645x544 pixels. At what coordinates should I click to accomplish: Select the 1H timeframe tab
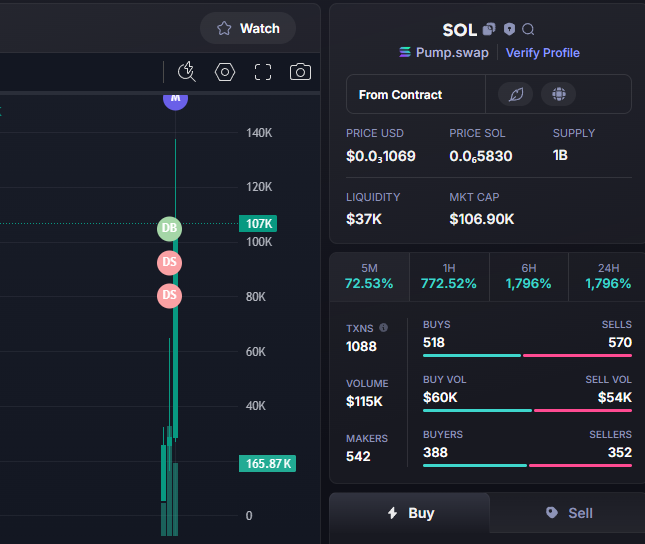tap(449, 277)
